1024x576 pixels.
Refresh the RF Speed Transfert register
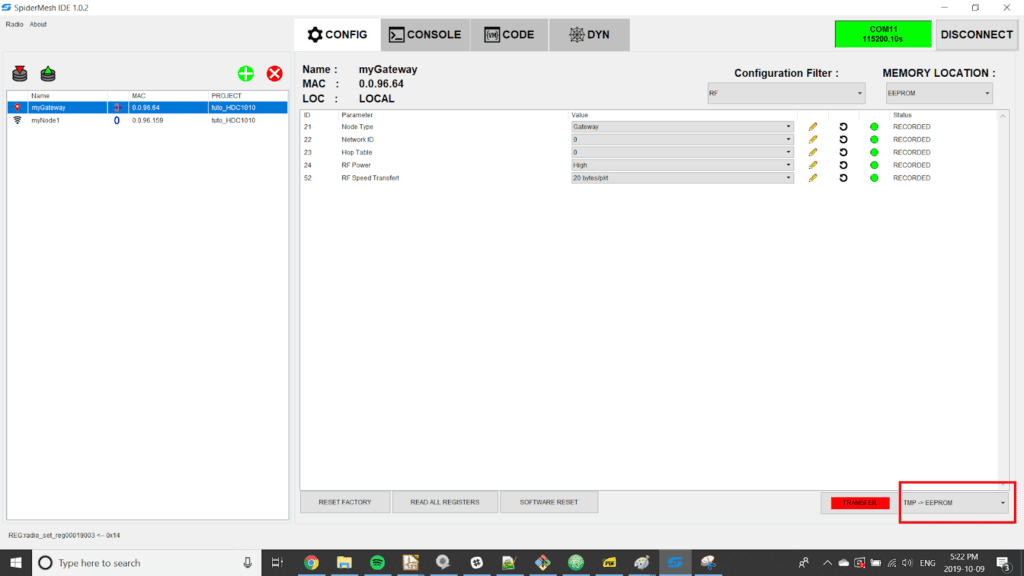coord(843,178)
